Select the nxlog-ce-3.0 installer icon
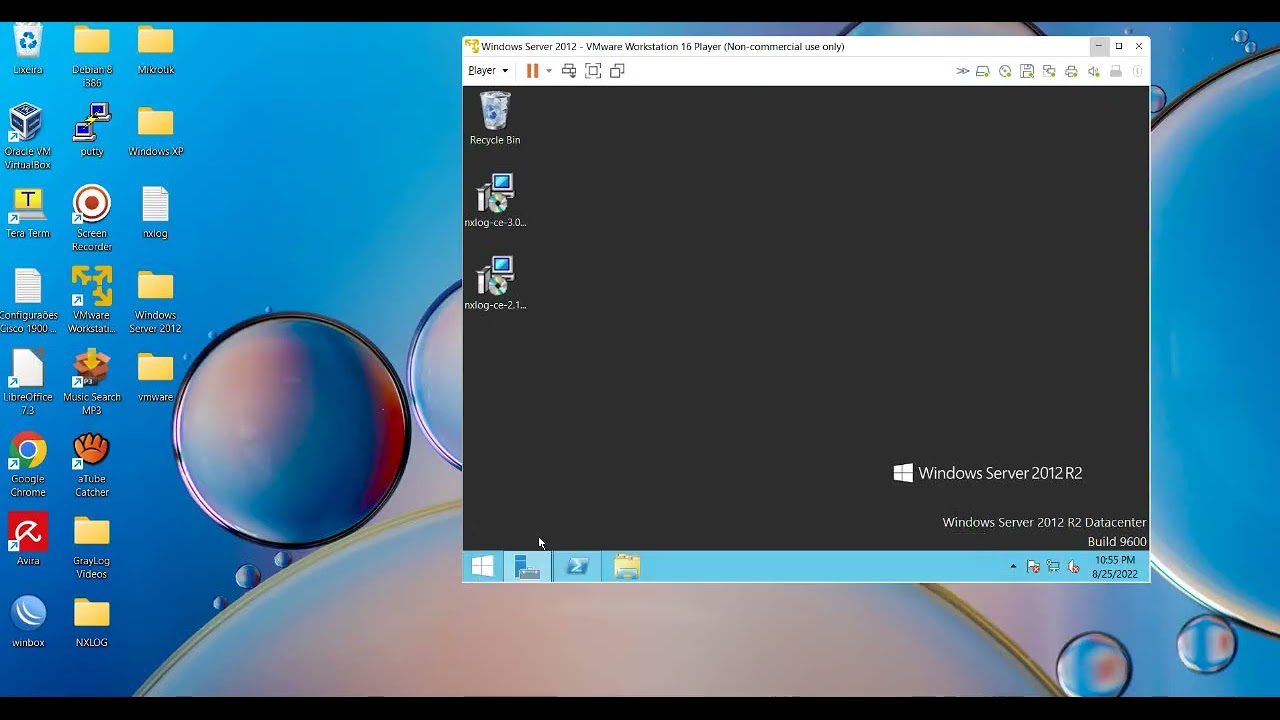 click(495, 200)
